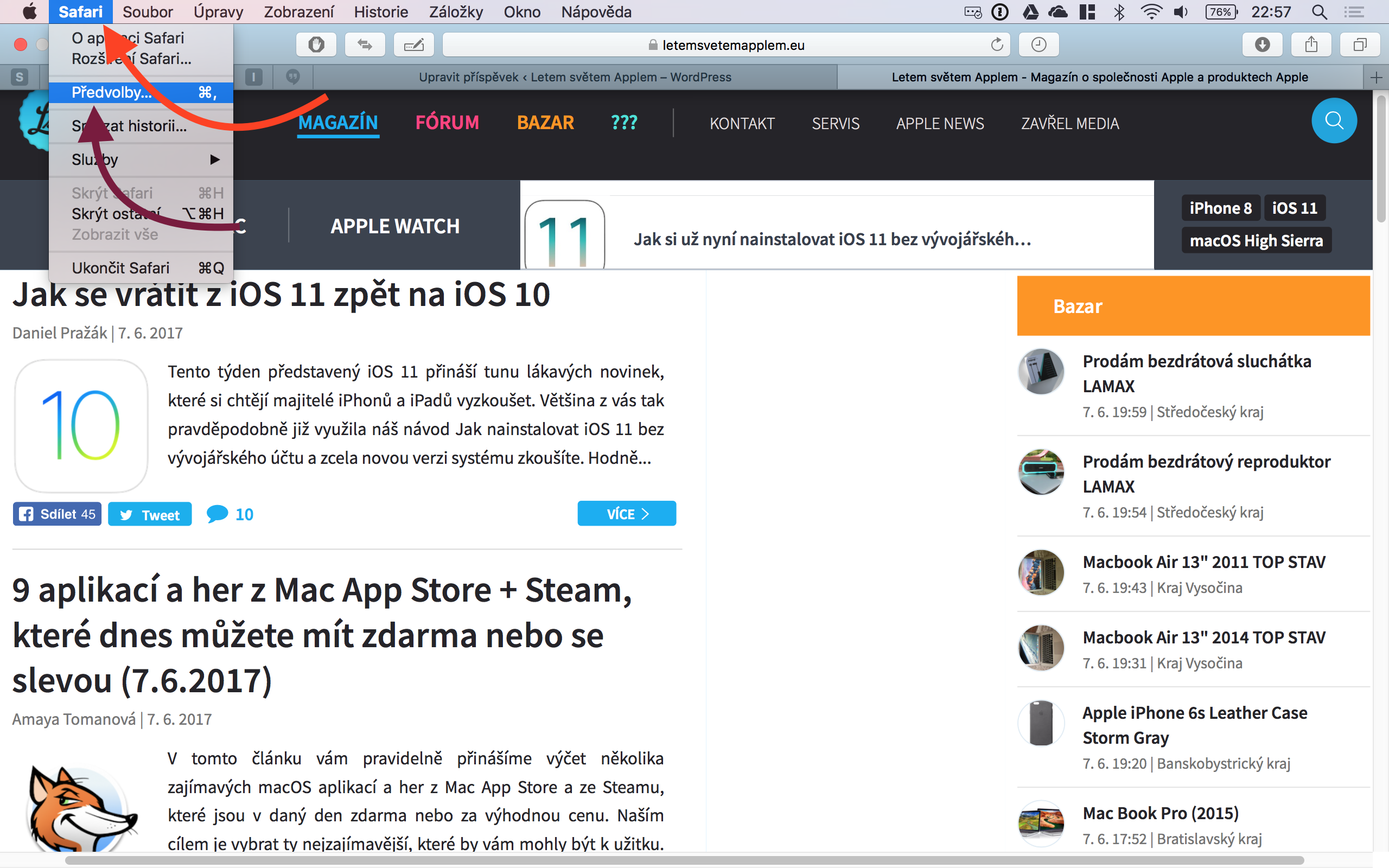Click the VÍCE button
The height and width of the screenshot is (868, 1389).
click(626, 514)
